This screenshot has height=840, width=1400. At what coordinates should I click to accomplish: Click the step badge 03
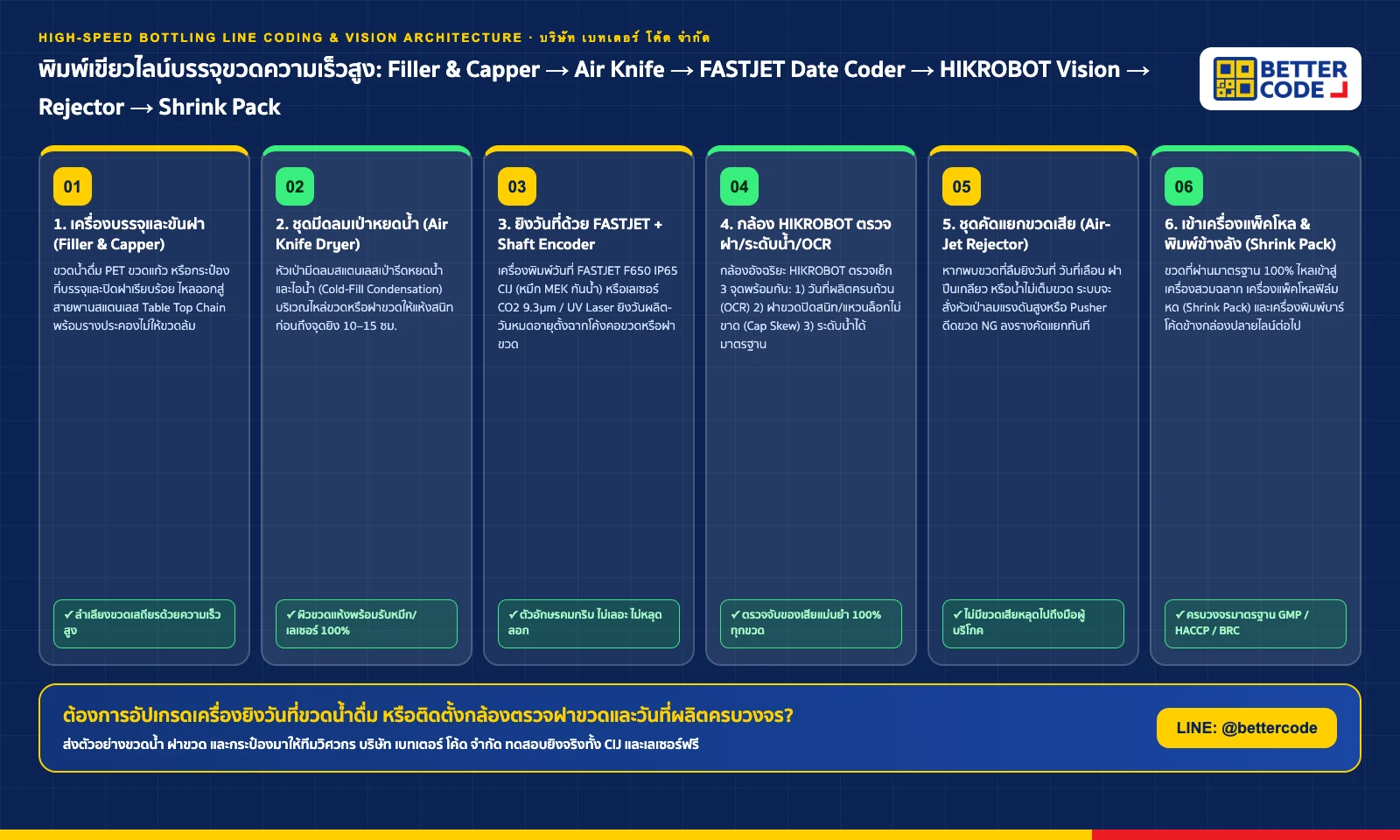[517, 186]
